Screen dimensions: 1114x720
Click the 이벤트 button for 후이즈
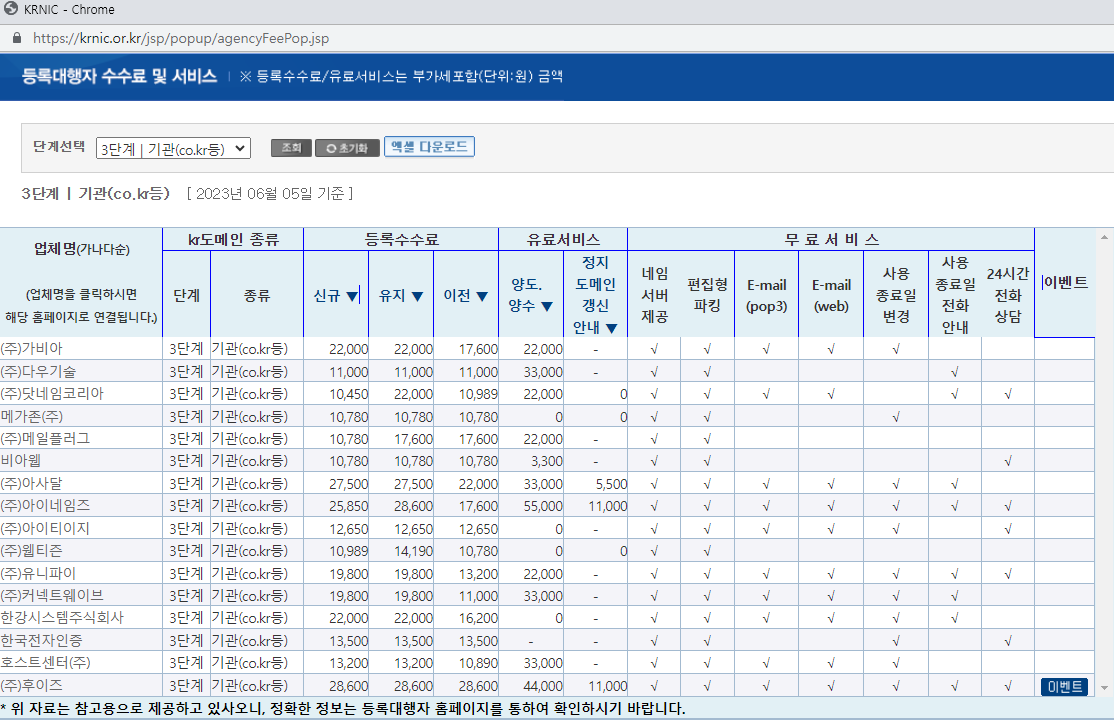click(1064, 687)
